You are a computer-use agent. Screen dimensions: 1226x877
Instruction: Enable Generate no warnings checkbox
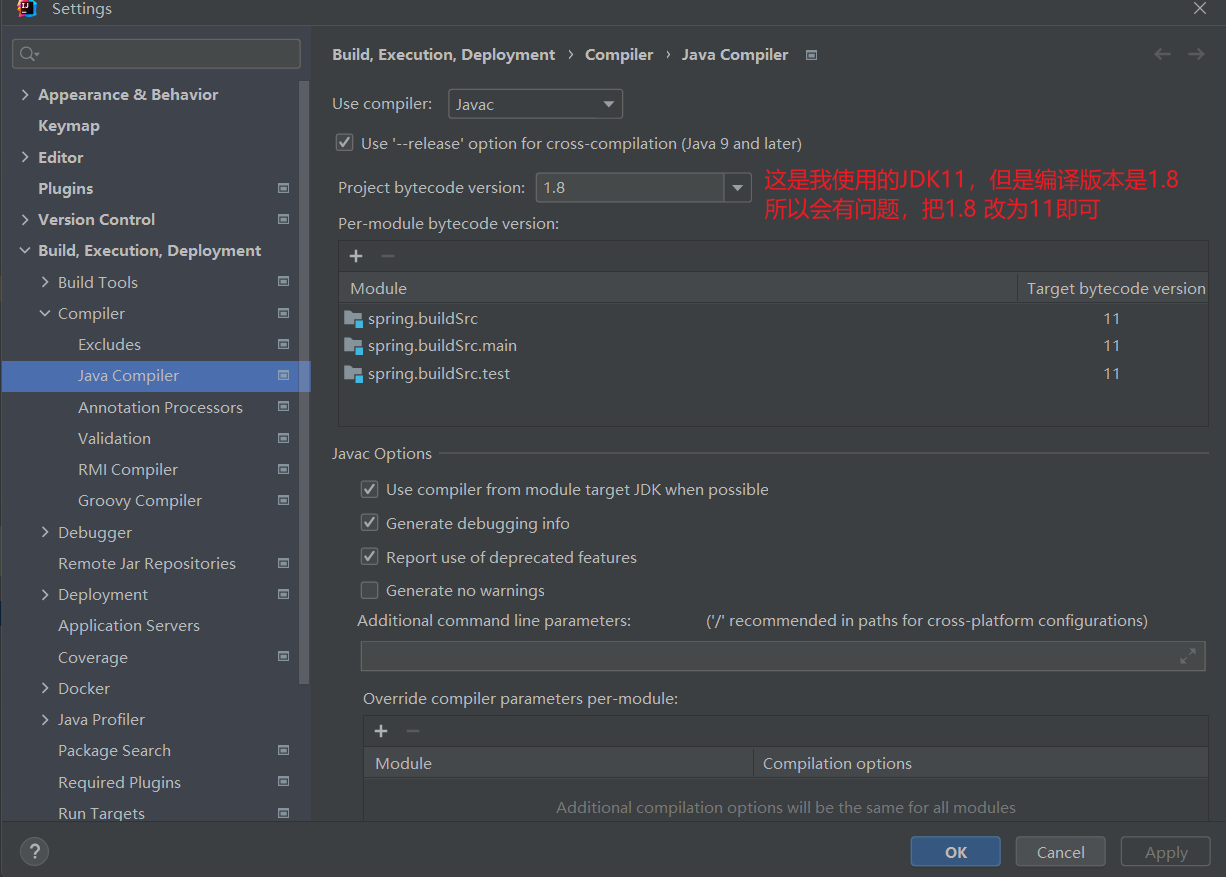[x=370, y=590]
